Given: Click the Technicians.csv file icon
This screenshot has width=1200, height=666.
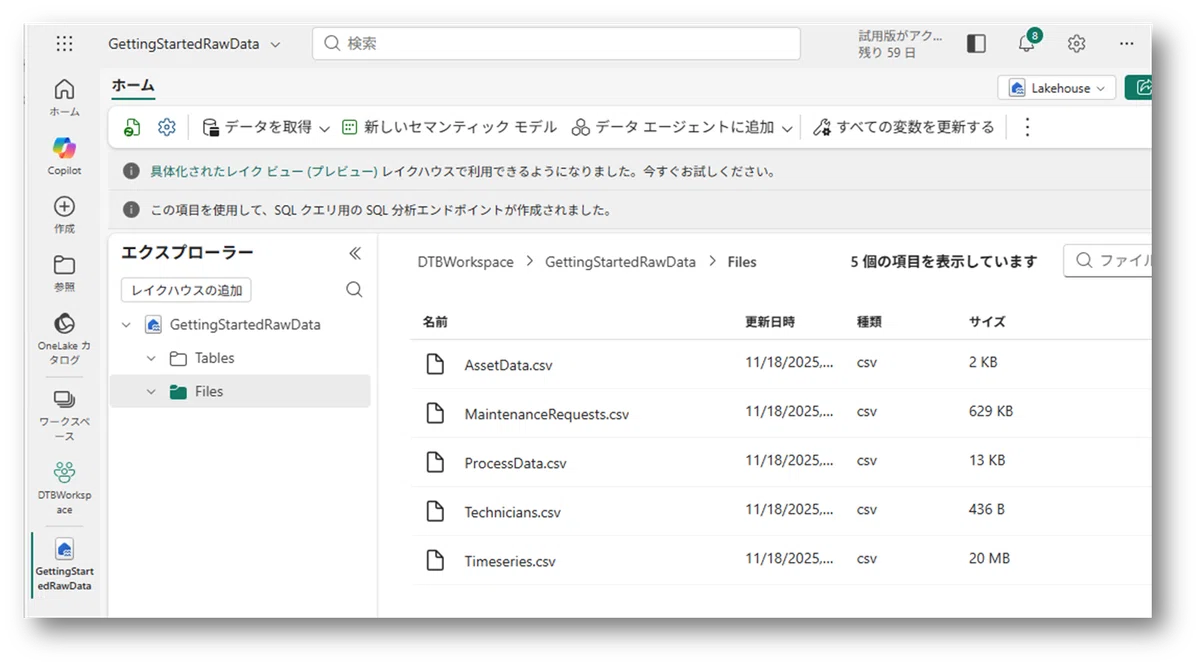Looking at the screenshot, I should point(435,511).
